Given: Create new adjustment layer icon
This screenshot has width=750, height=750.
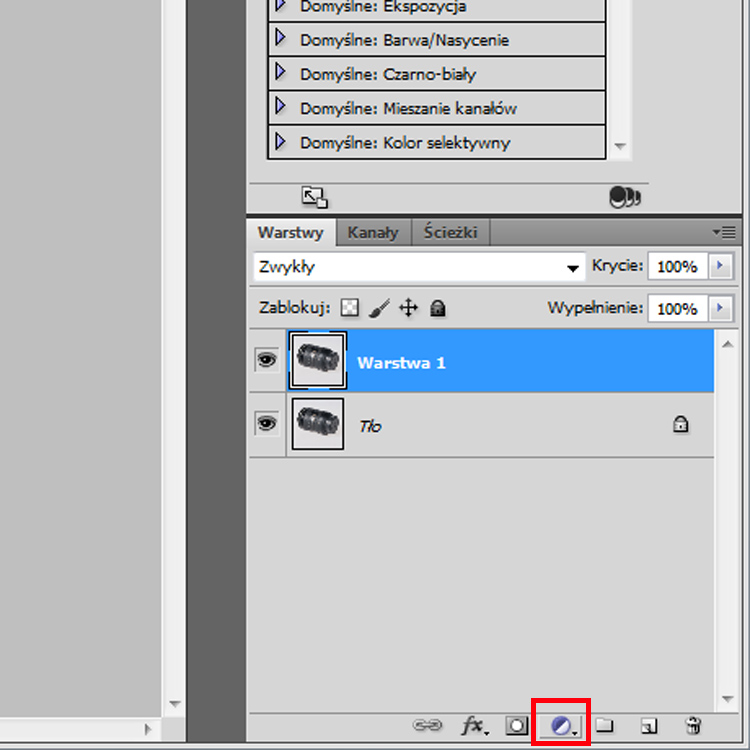Looking at the screenshot, I should [562, 725].
